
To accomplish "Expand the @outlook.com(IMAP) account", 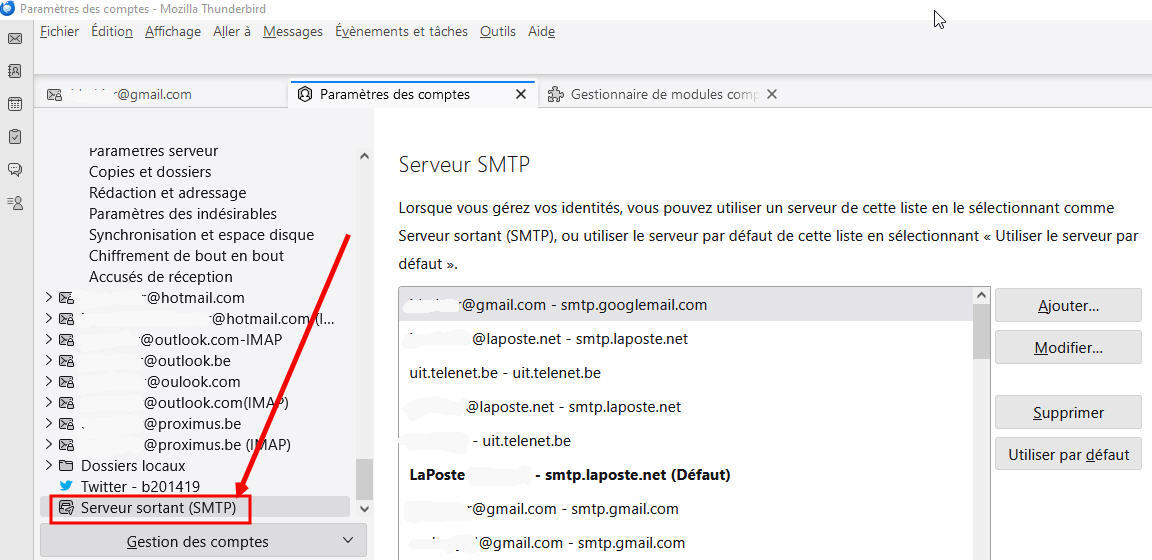I will pyautogui.click(x=48, y=403).
